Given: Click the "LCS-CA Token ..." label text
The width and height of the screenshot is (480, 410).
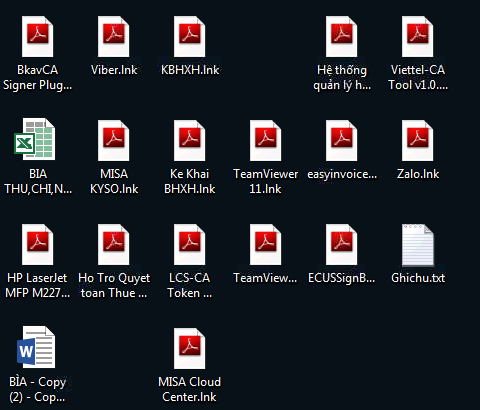Looking at the screenshot, I should tap(189, 285).
